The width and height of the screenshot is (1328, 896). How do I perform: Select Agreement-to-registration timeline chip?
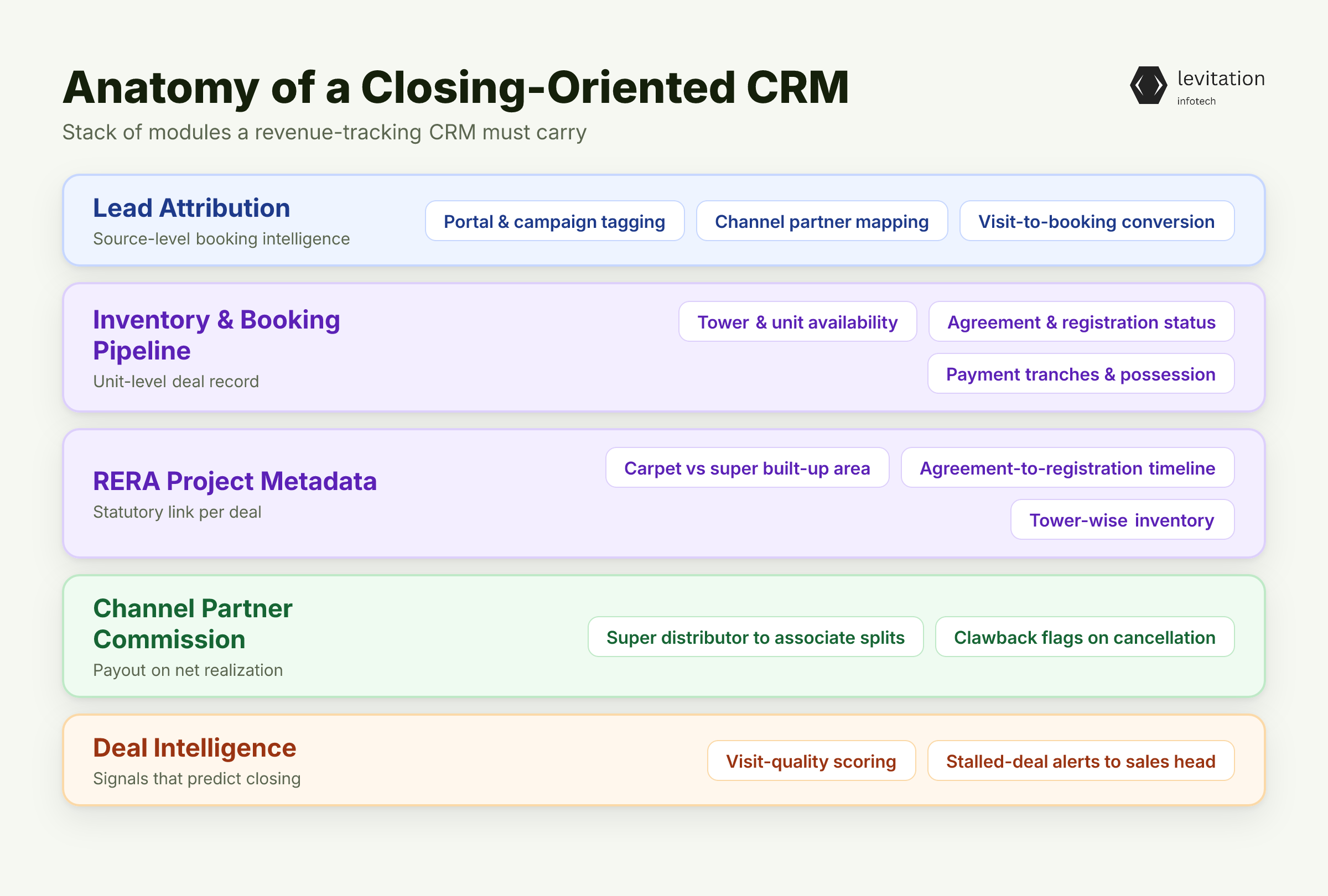tap(1067, 468)
